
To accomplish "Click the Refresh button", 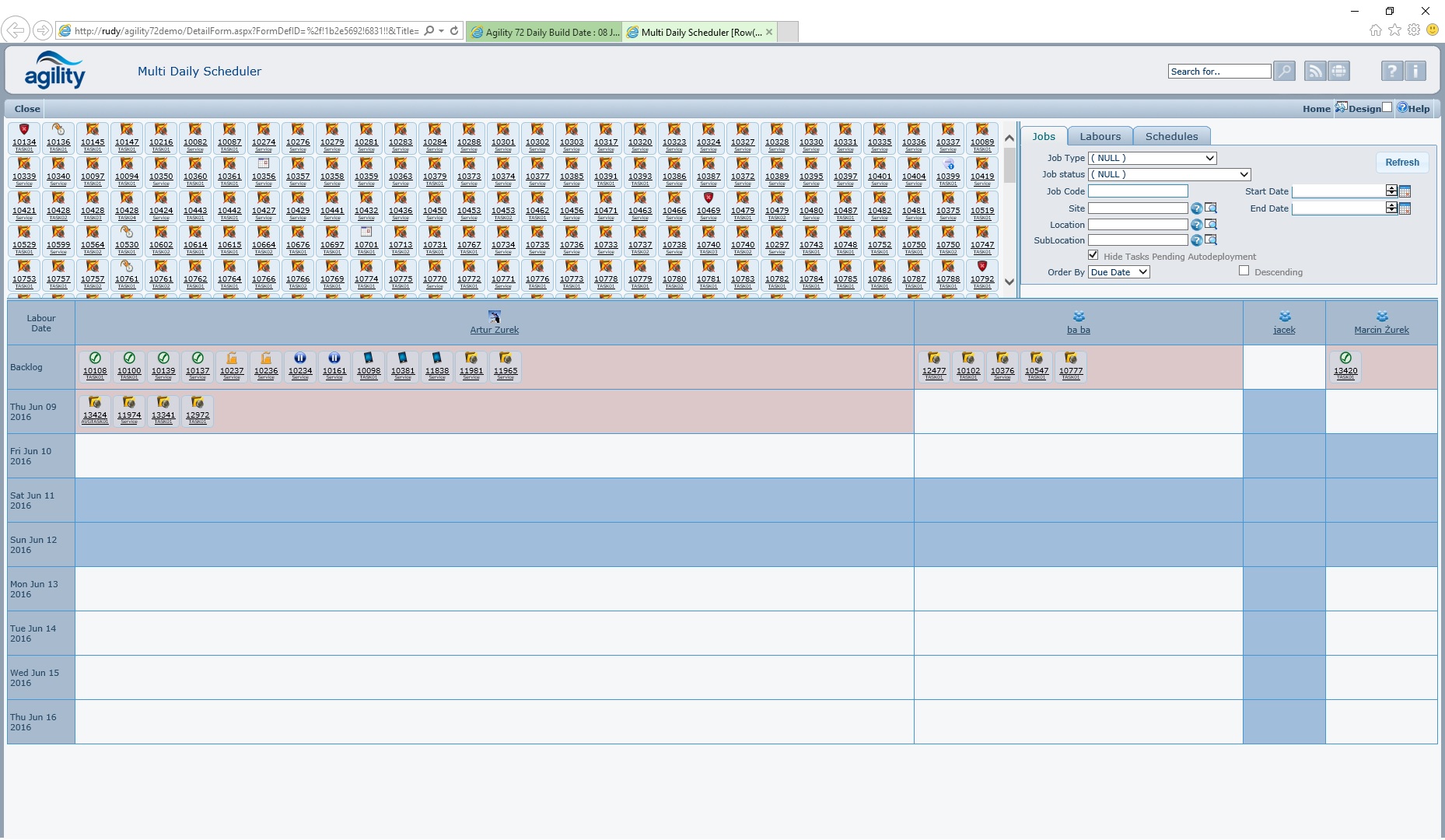I will [1401, 163].
